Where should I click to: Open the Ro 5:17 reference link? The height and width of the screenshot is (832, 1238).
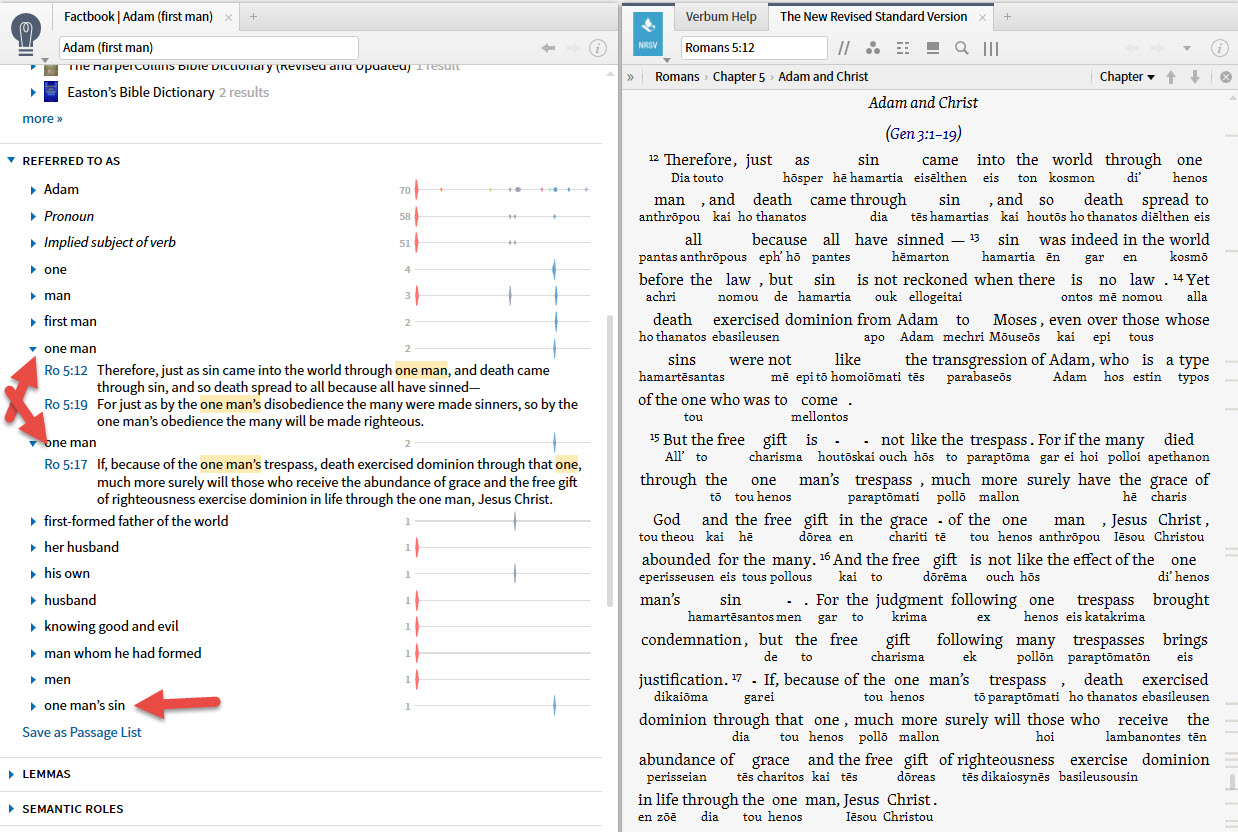click(x=66, y=464)
